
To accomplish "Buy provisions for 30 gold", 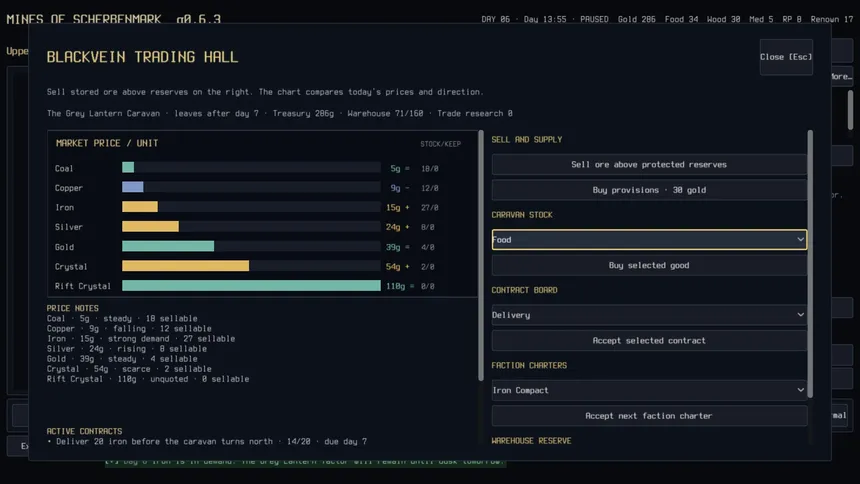I will coord(649,190).
